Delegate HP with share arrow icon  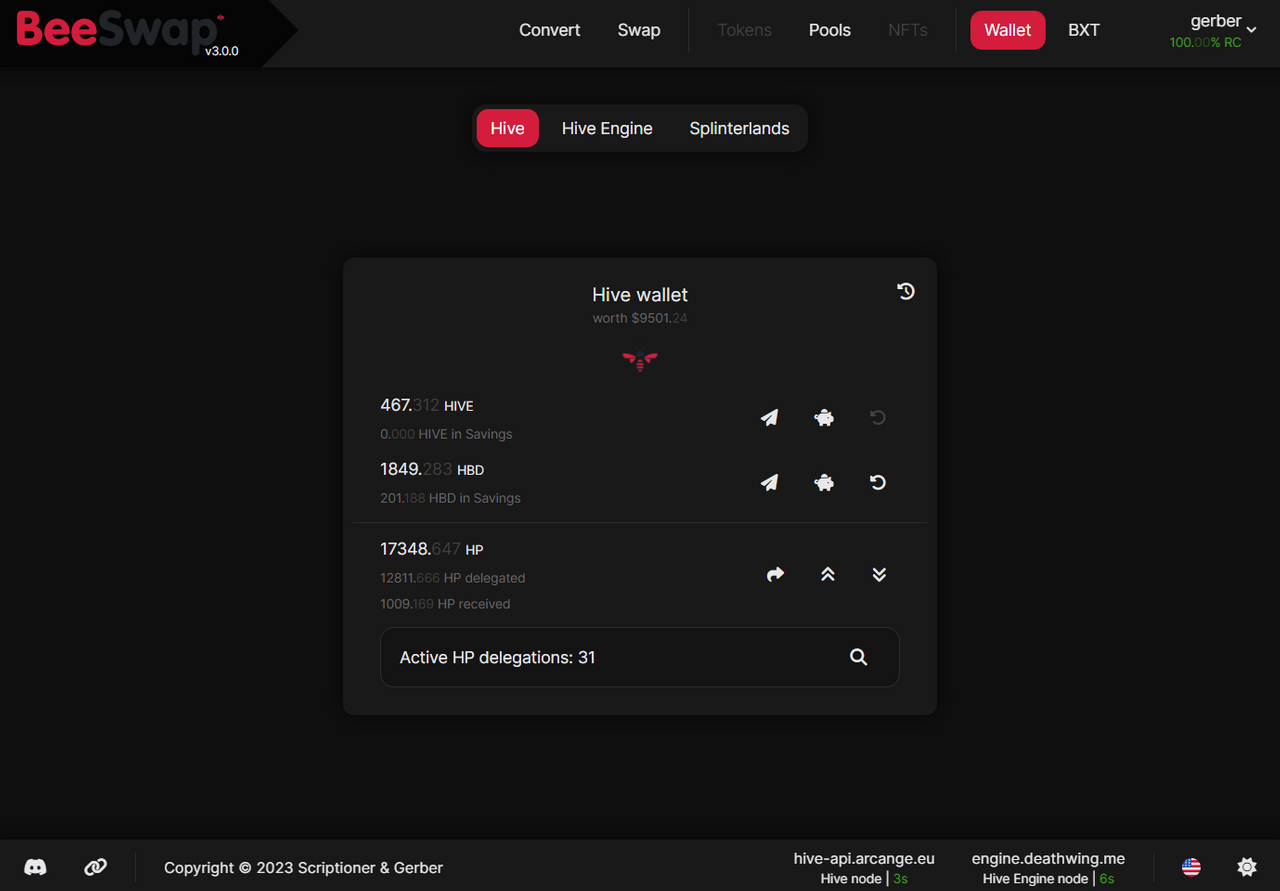pos(775,574)
